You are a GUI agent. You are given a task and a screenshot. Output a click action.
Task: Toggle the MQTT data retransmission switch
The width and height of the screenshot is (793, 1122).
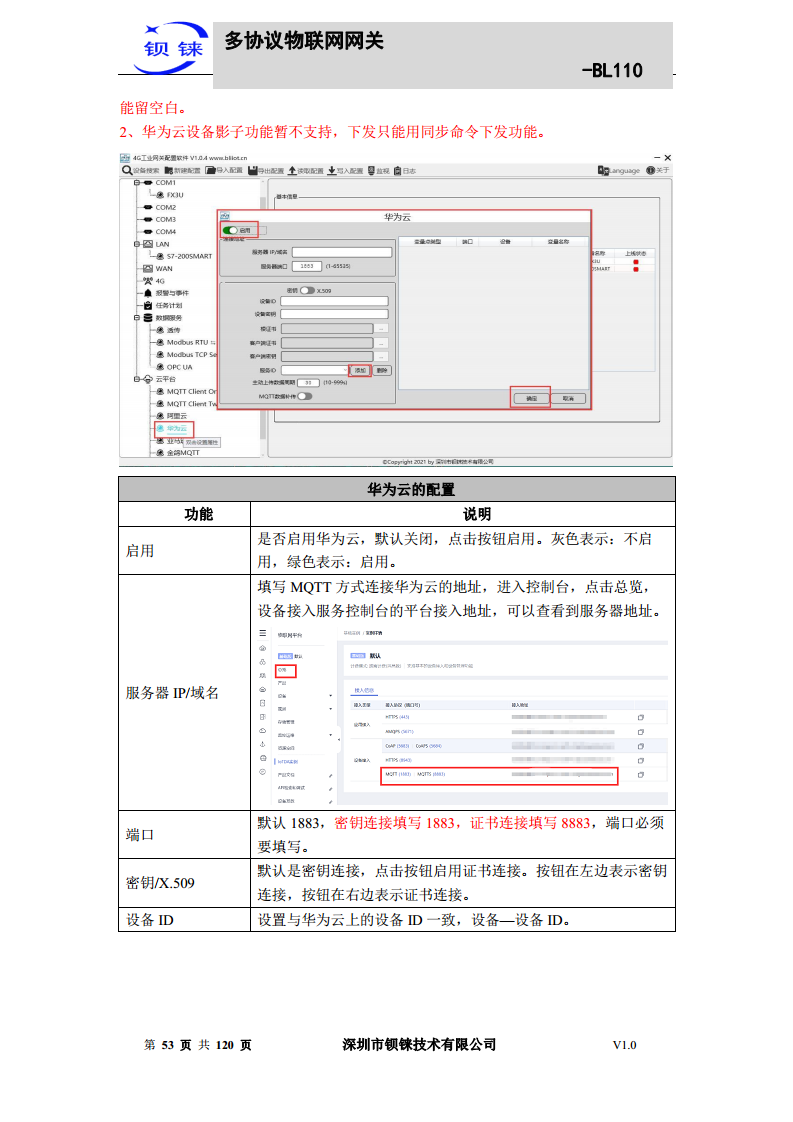click(305, 396)
